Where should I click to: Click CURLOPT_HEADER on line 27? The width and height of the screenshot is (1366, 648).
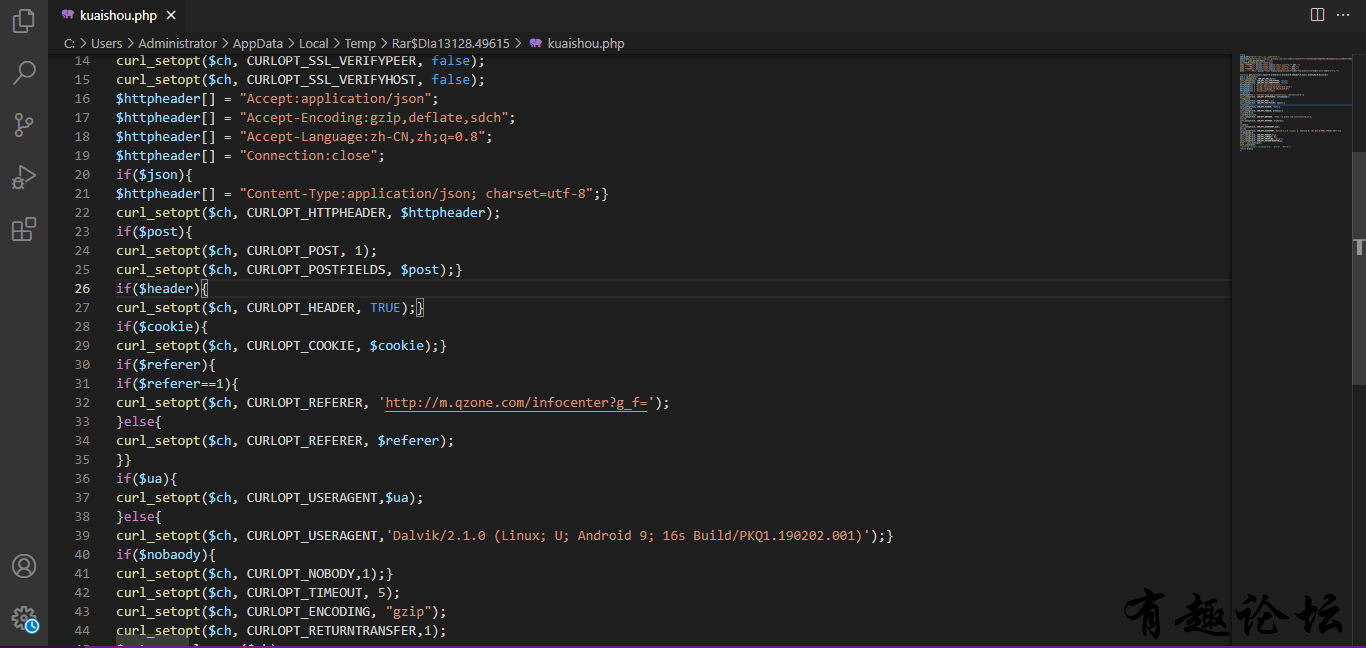coord(301,308)
